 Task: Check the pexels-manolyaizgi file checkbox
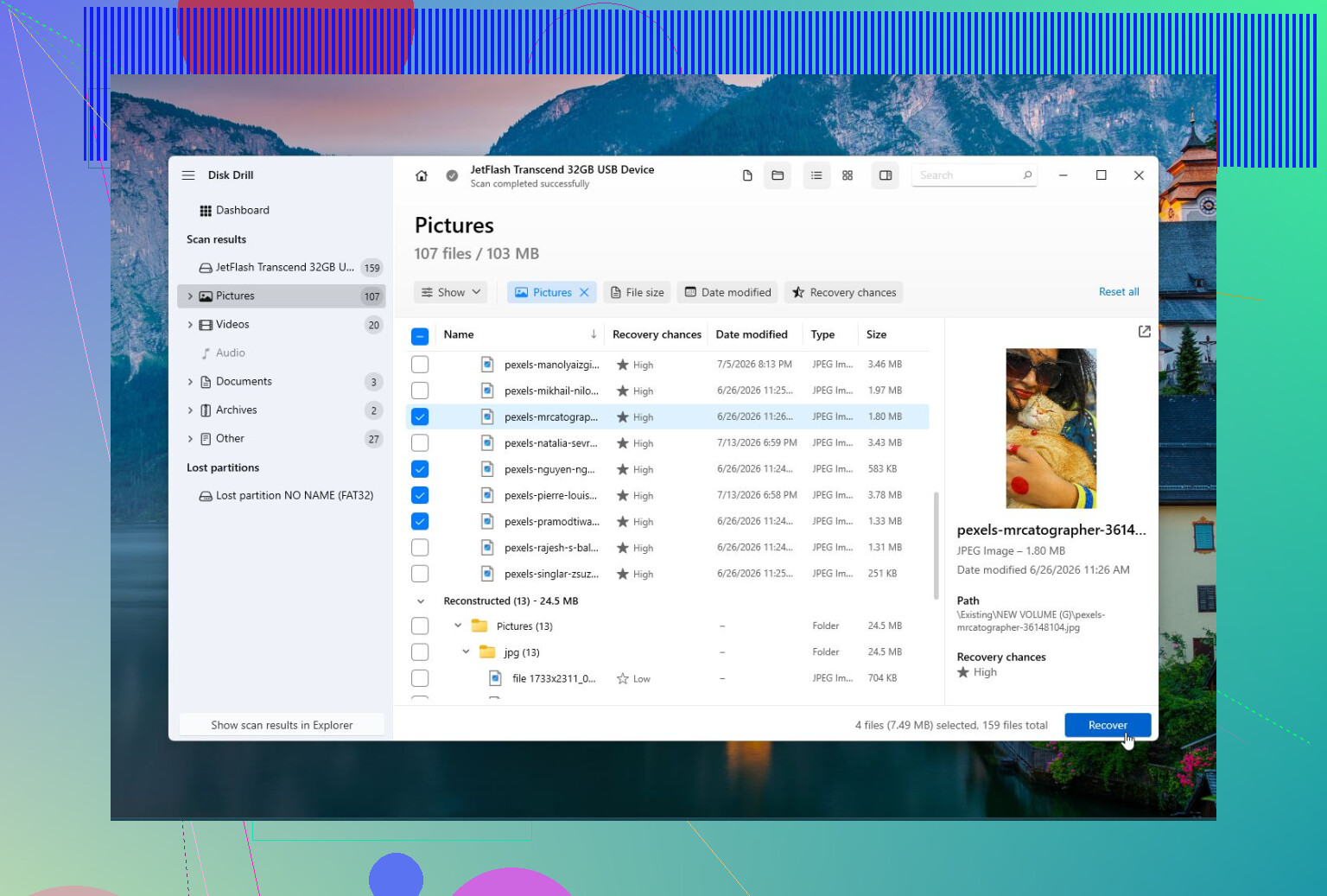(x=420, y=365)
